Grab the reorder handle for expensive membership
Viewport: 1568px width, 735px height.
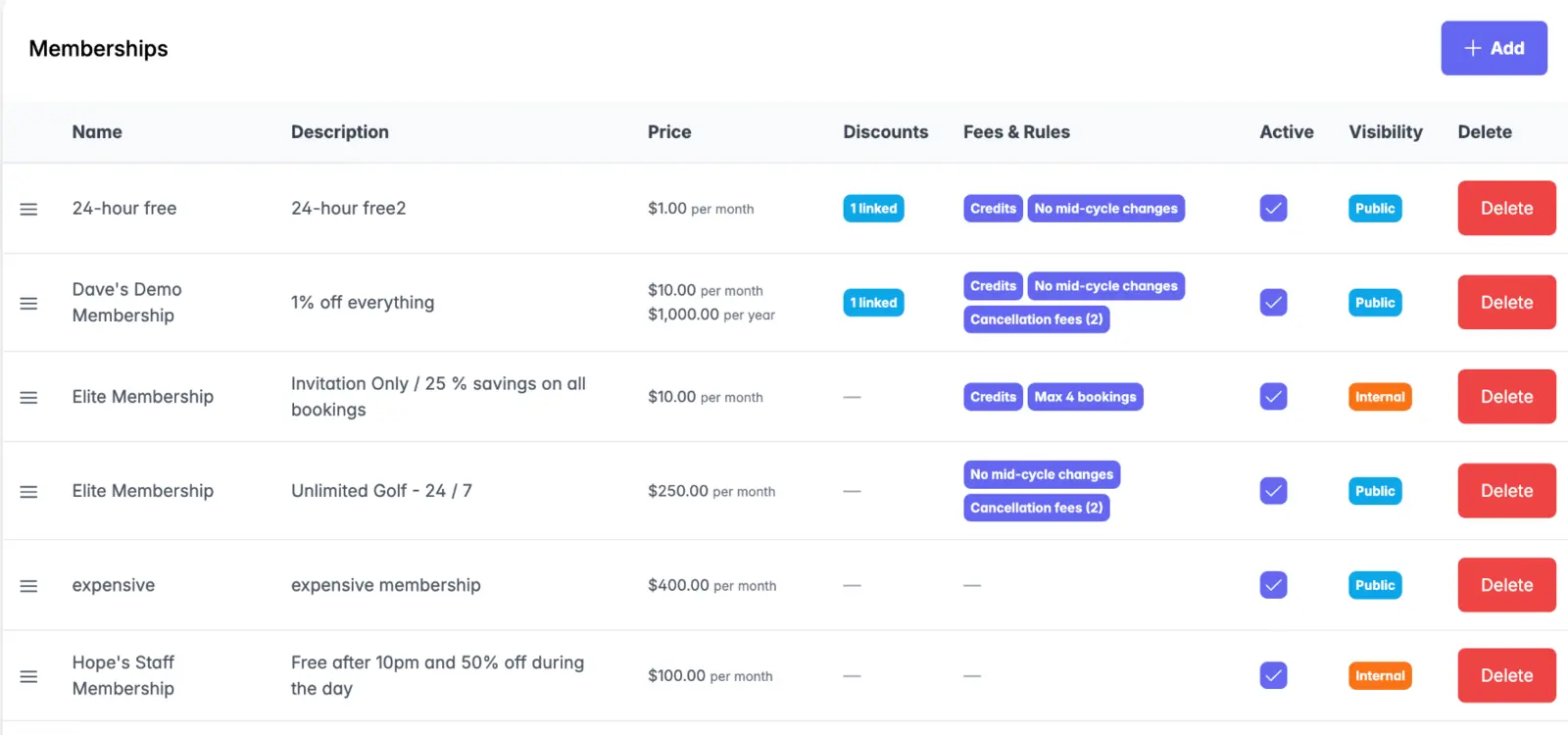(28, 585)
